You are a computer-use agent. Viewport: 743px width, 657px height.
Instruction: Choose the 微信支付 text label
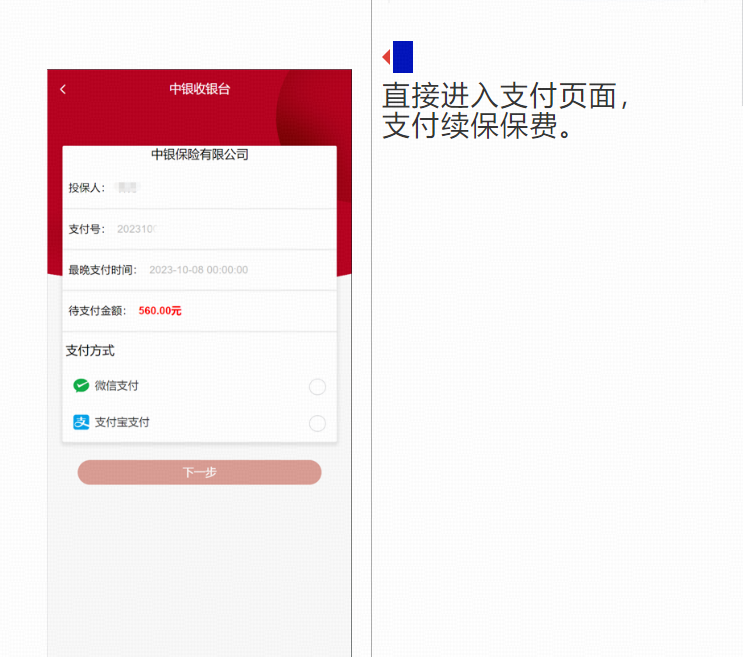(117, 386)
